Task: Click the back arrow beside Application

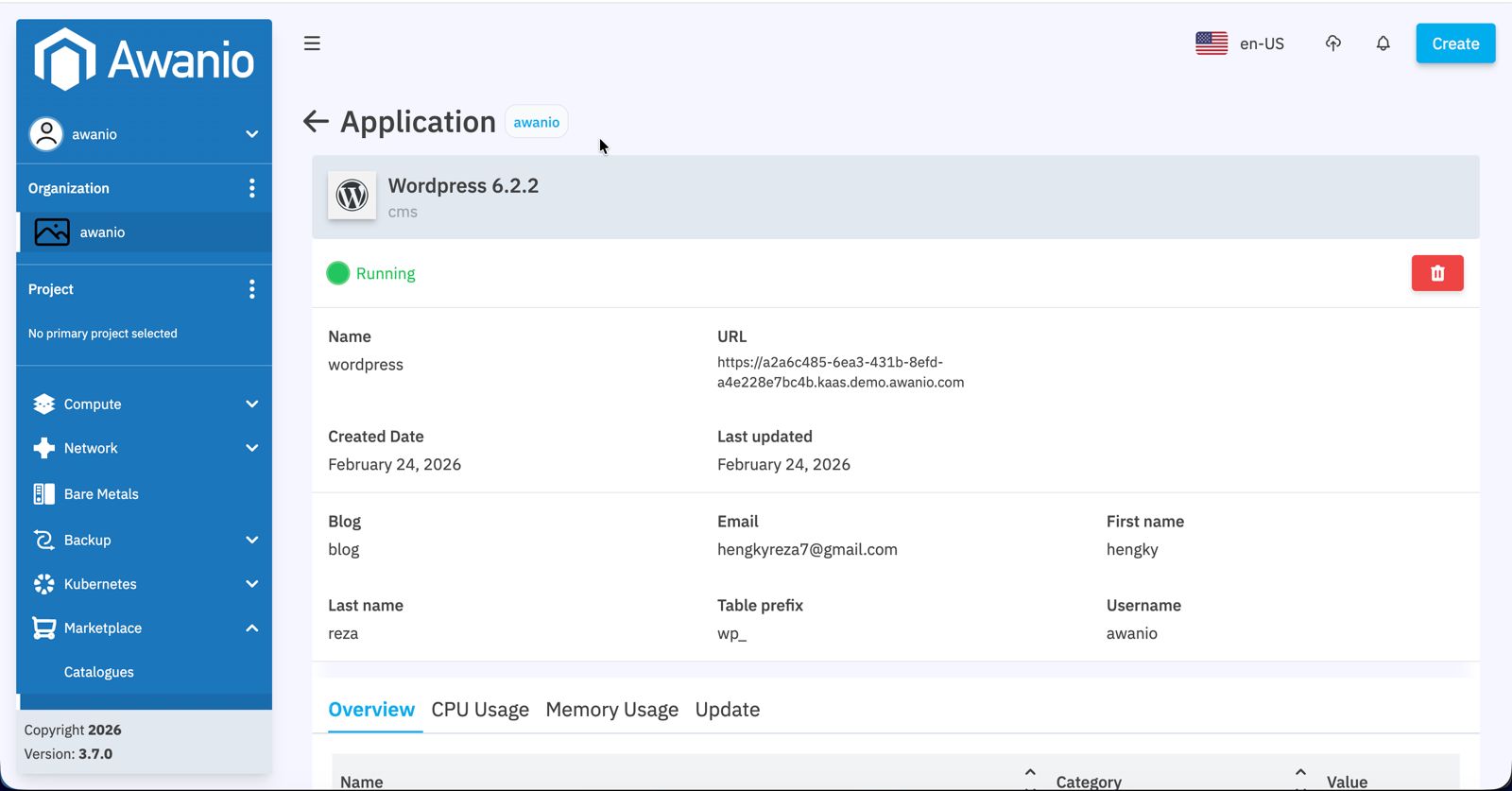Action: click(x=316, y=122)
